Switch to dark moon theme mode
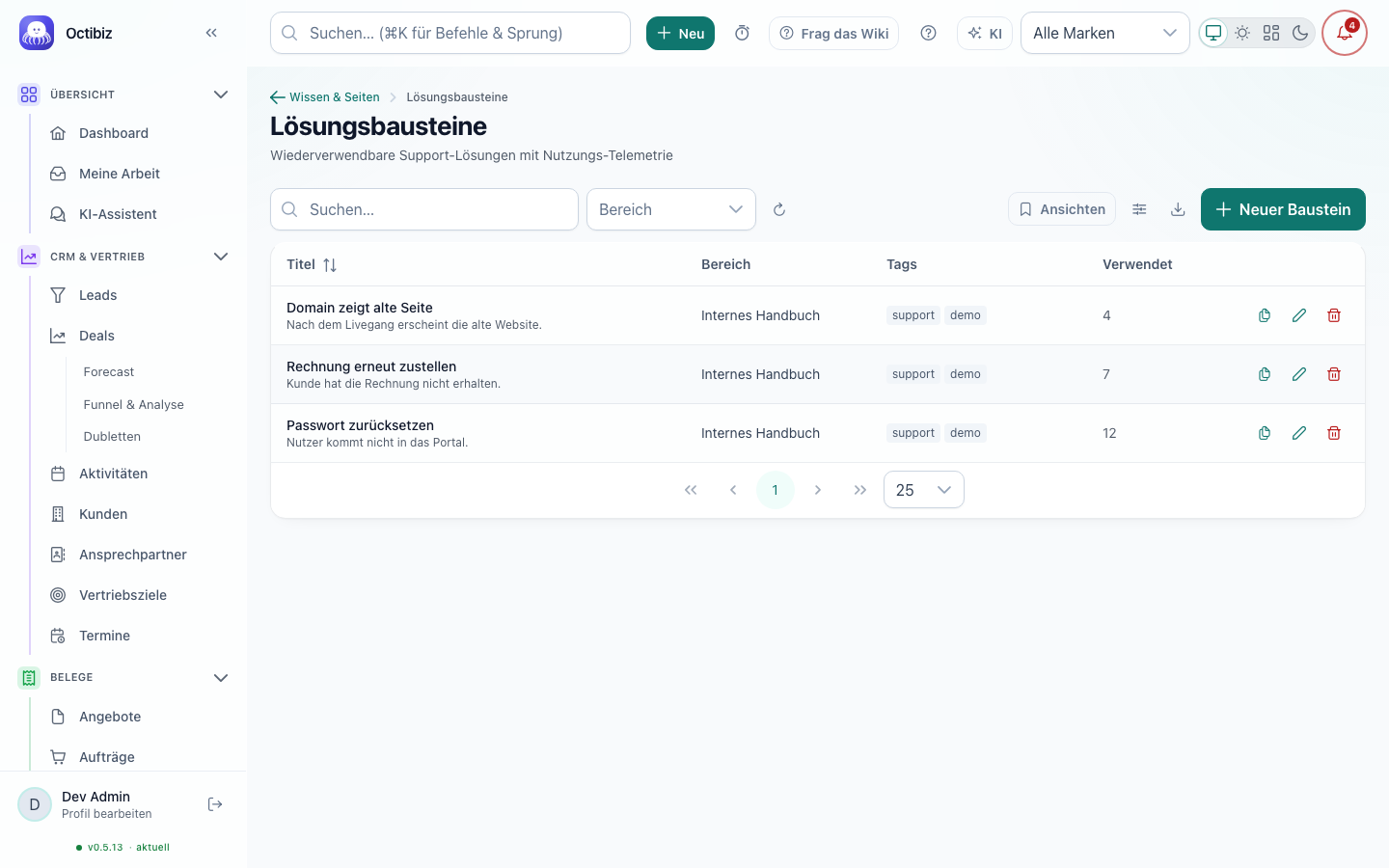1389x868 pixels. [x=1300, y=33]
